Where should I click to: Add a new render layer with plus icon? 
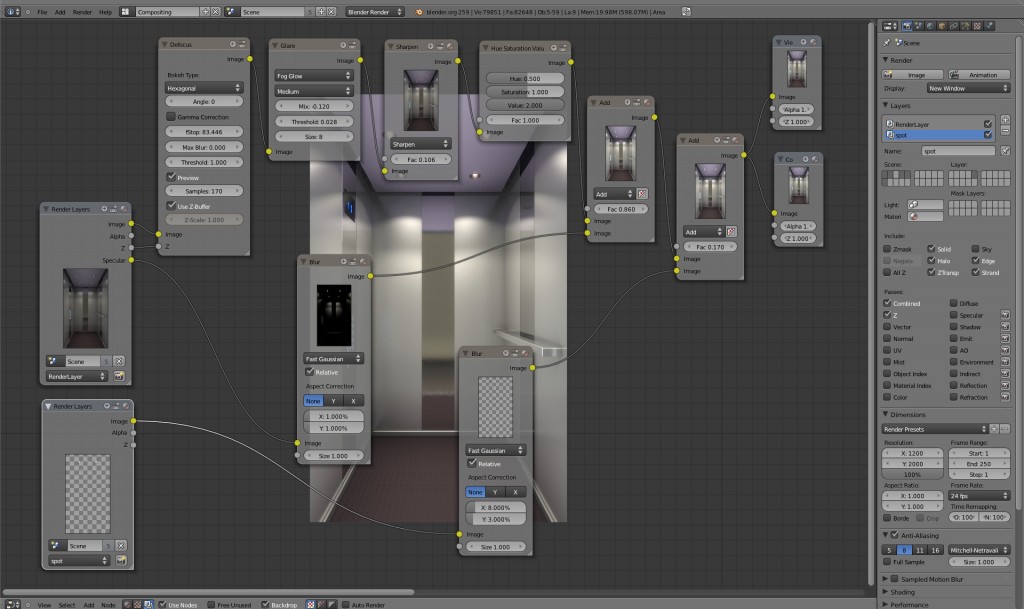click(x=1005, y=120)
